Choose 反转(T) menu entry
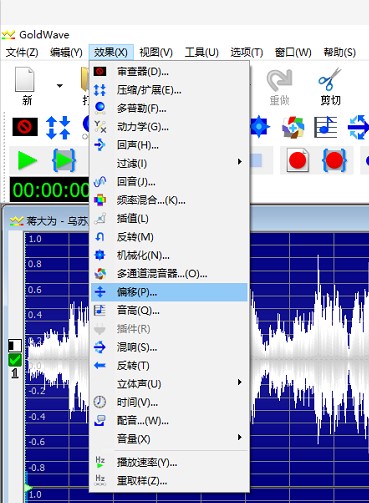The image size is (369, 503). pos(169,366)
